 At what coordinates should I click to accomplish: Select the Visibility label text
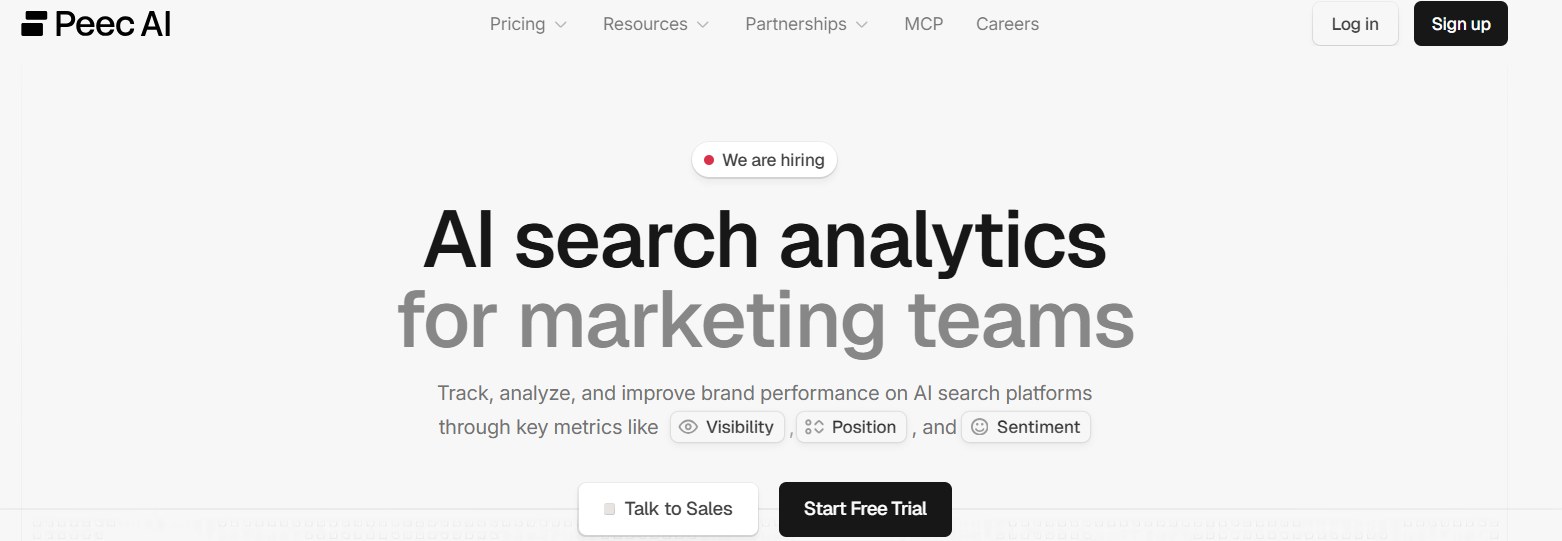pyautogui.click(x=740, y=427)
